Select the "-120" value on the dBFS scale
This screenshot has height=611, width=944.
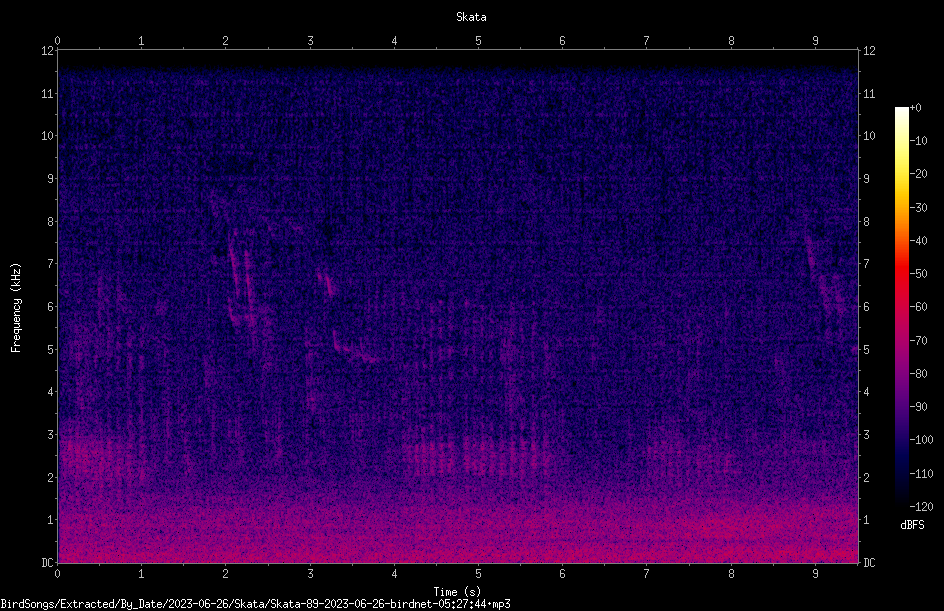[921, 507]
